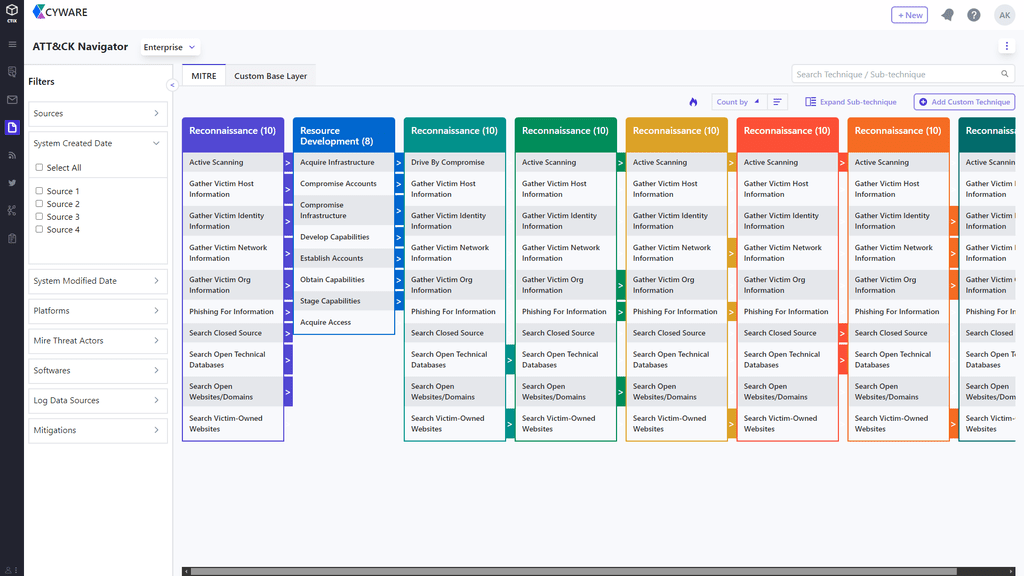Select the Compromise Accounts technique
Viewport: 1024px width, 576px height.
[x=344, y=184]
